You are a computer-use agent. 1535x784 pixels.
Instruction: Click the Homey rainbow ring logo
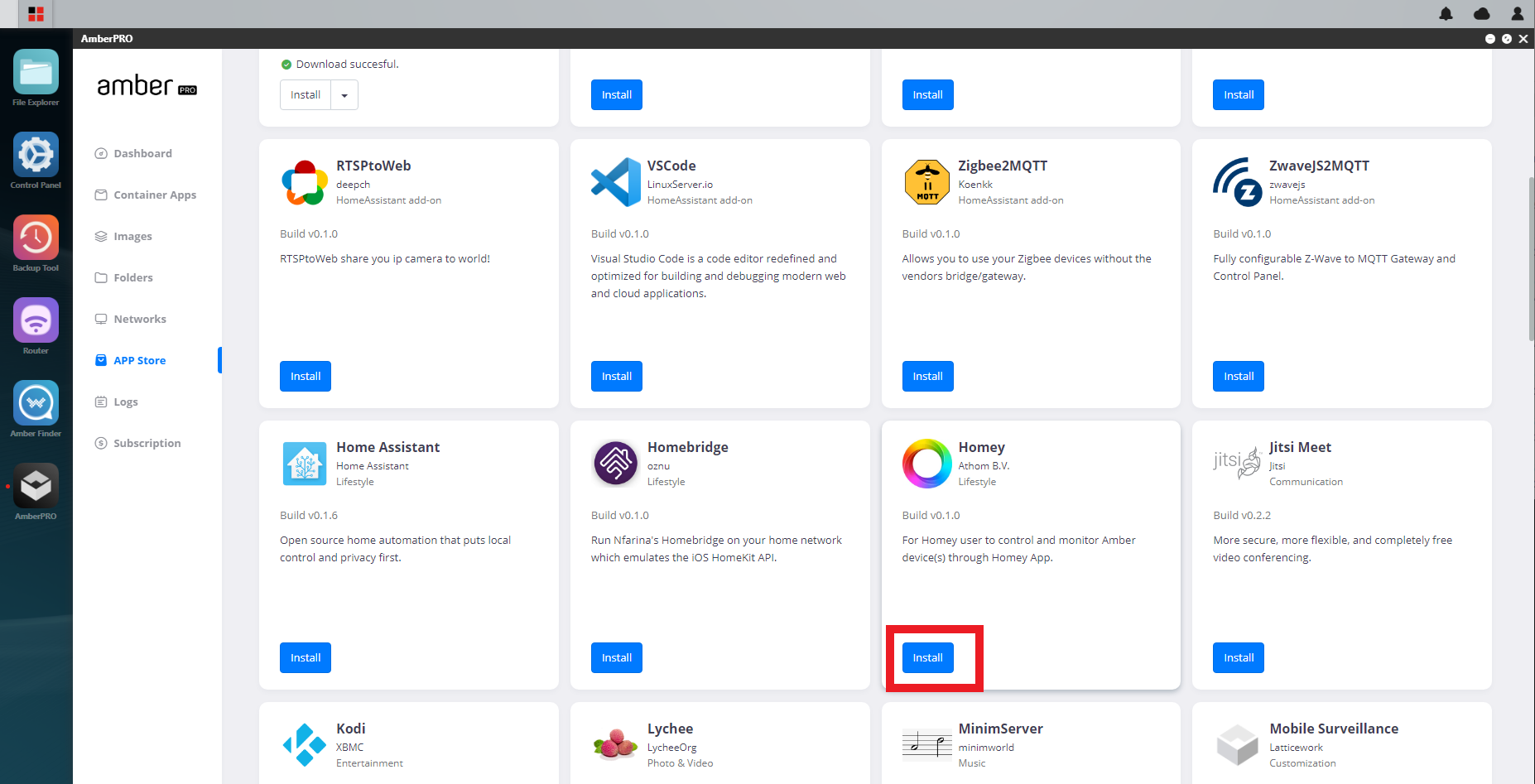(926, 464)
